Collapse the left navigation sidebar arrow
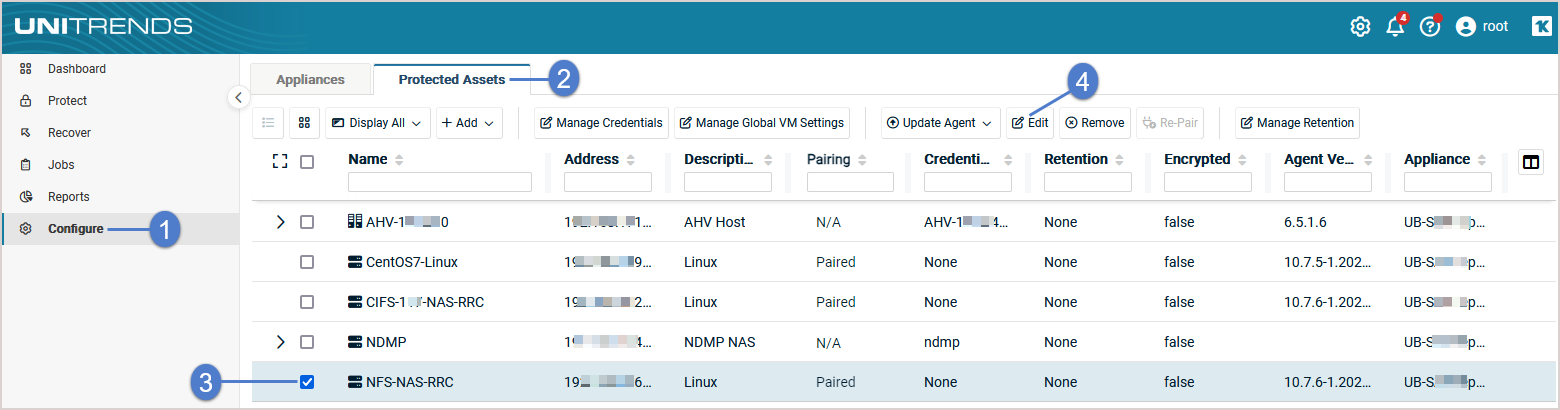The image size is (1560, 410). coord(237,97)
